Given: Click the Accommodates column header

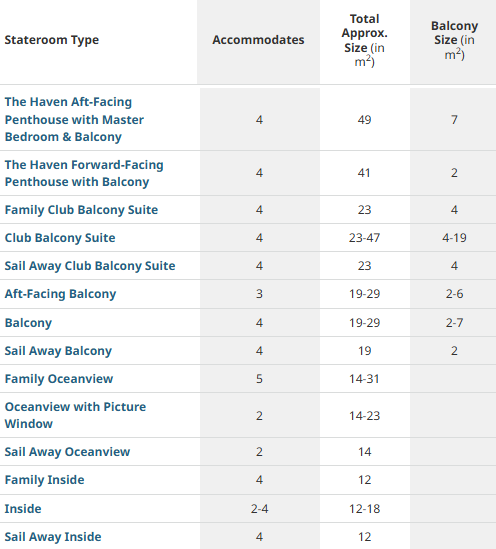Looking at the screenshot, I should coord(258,40).
